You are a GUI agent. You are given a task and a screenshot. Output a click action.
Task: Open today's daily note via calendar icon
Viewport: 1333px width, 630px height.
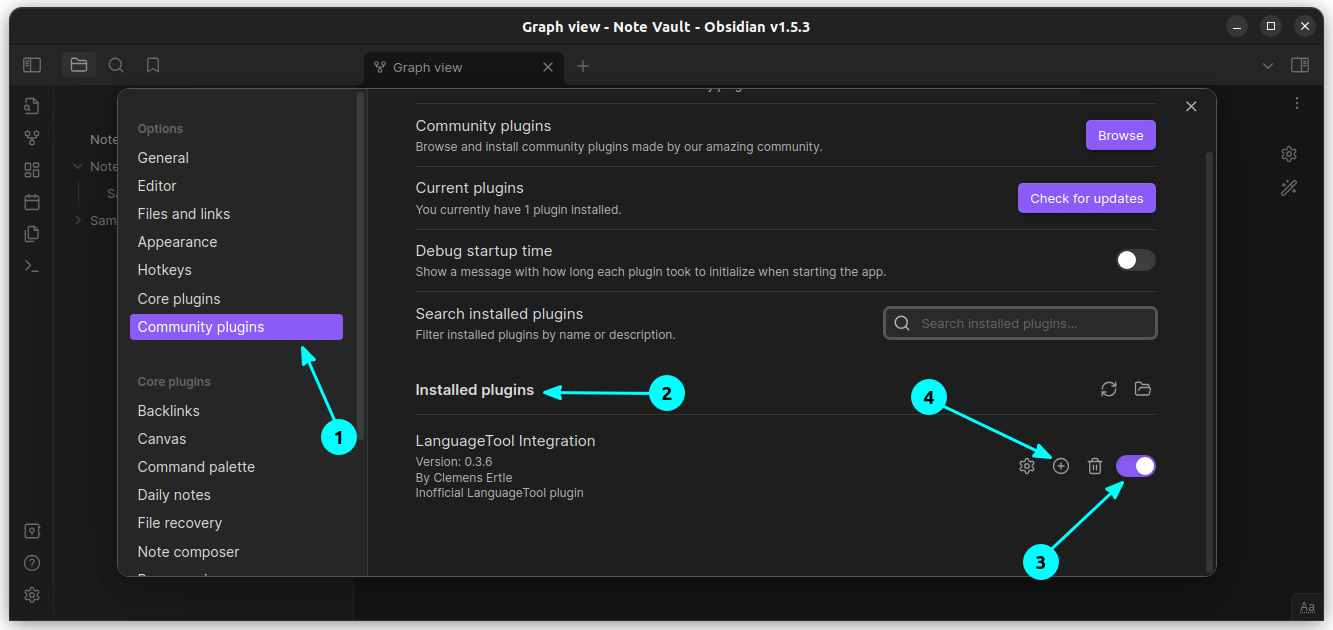tap(31, 201)
